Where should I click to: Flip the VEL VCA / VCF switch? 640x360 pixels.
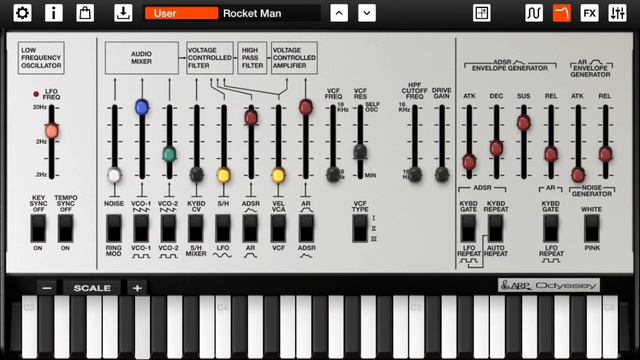coord(278,228)
